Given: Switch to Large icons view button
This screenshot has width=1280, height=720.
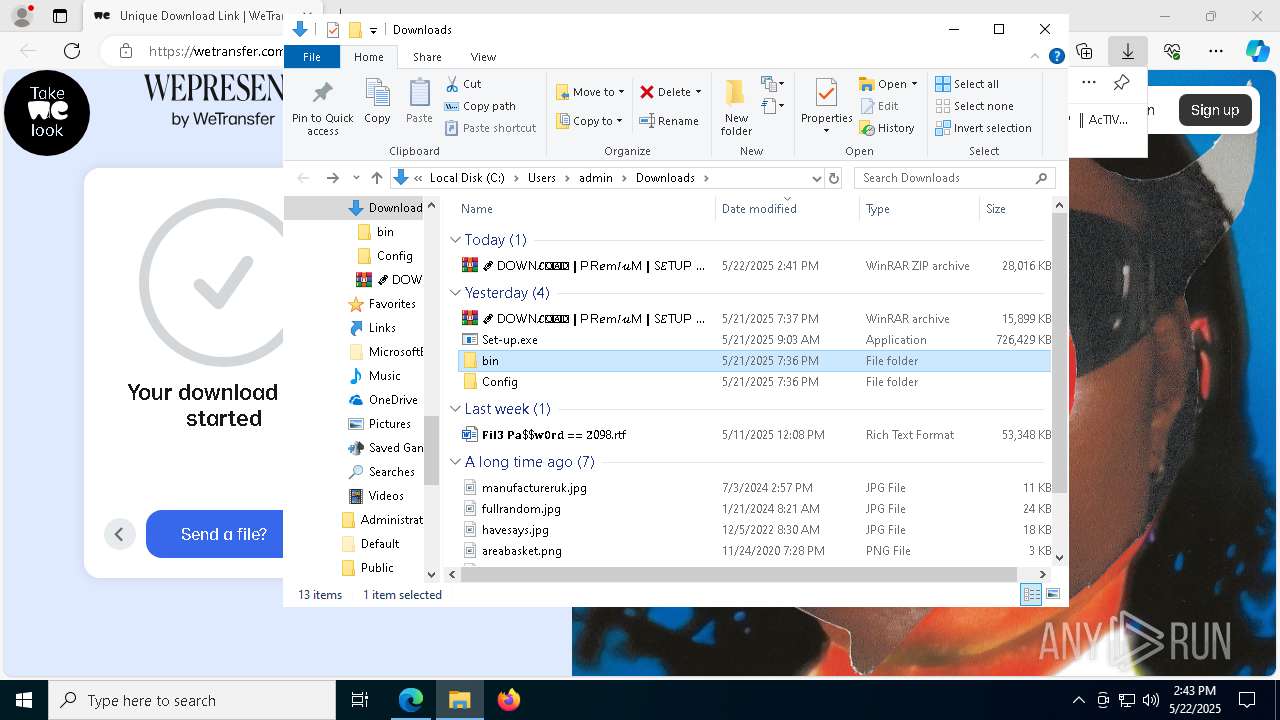Looking at the screenshot, I should click(x=1052, y=595).
